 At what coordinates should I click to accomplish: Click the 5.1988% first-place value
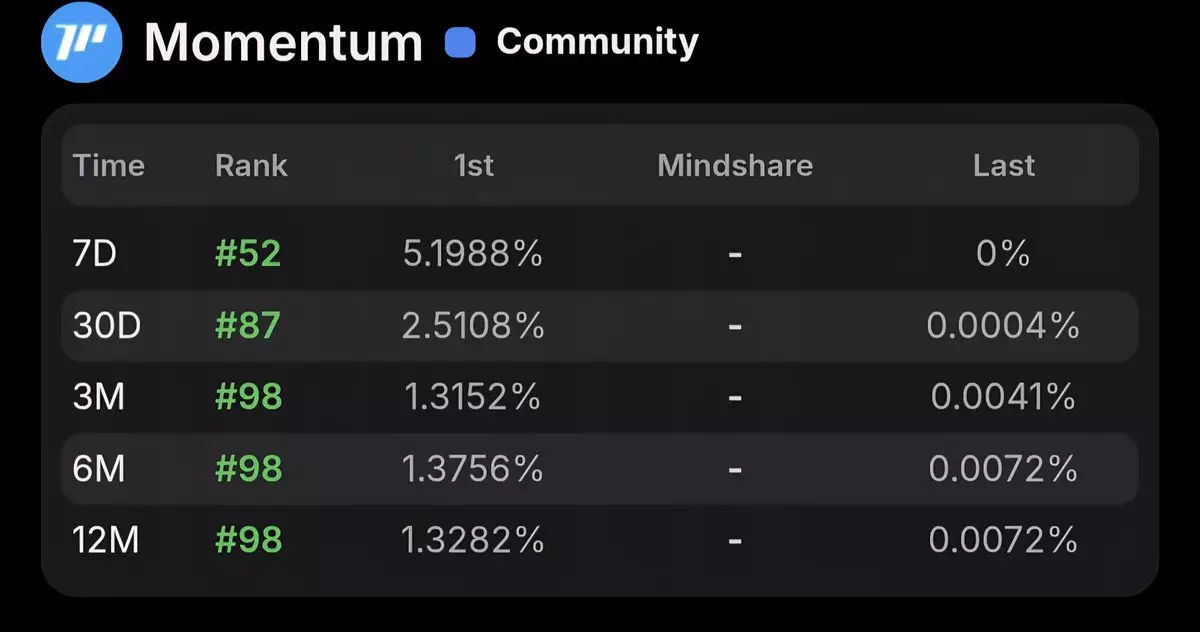[473, 254]
